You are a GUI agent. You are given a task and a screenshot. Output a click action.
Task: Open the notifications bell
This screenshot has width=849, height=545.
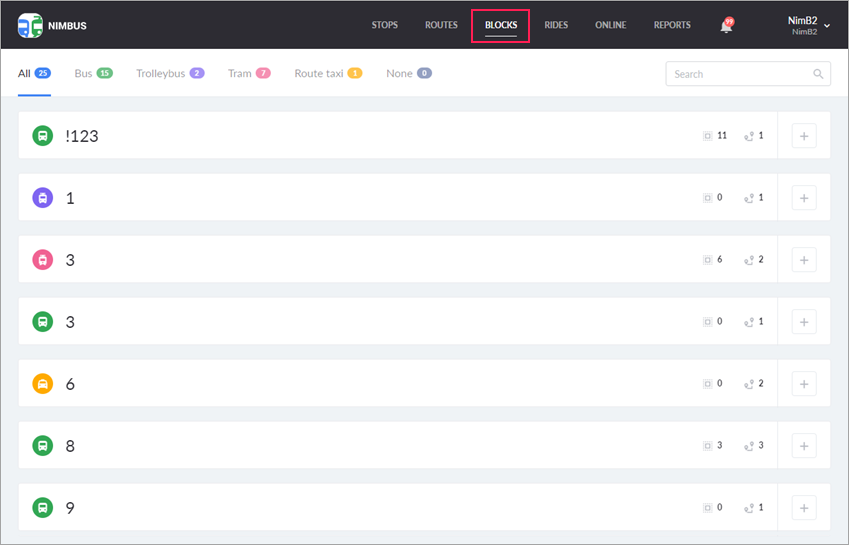(x=726, y=25)
